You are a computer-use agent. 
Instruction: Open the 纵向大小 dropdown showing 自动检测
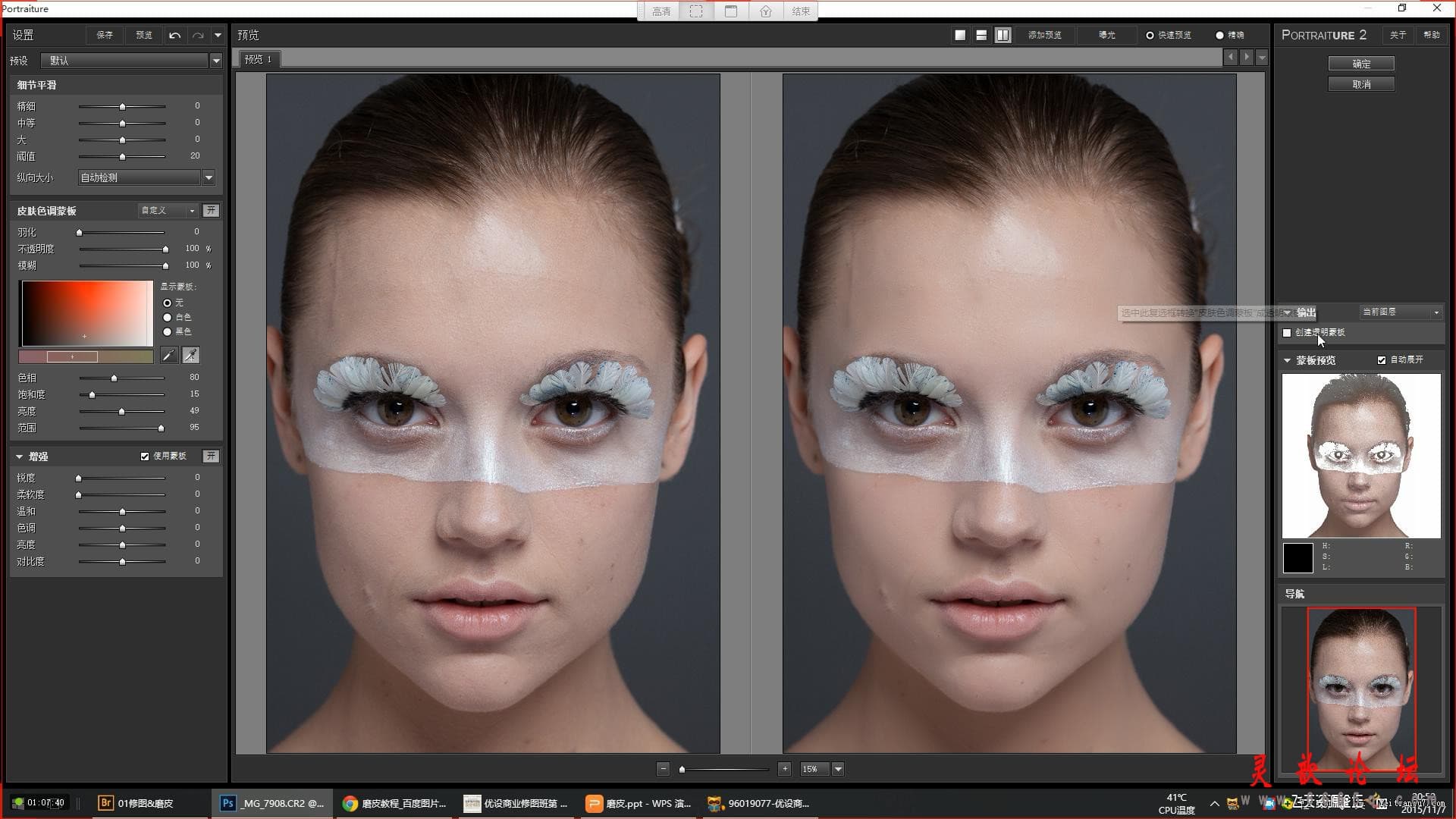click(x=146, y=177)
